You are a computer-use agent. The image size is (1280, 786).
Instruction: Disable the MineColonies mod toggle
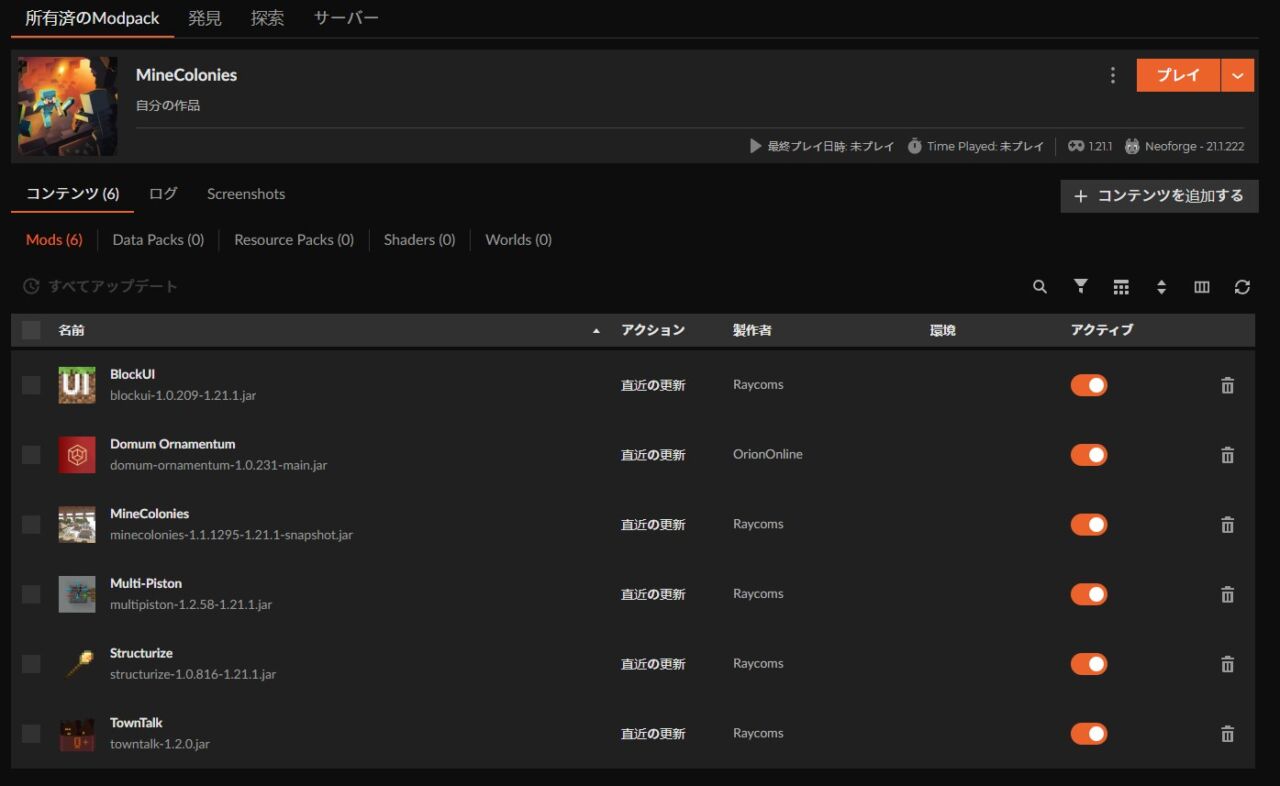[x=1089, y=525]
